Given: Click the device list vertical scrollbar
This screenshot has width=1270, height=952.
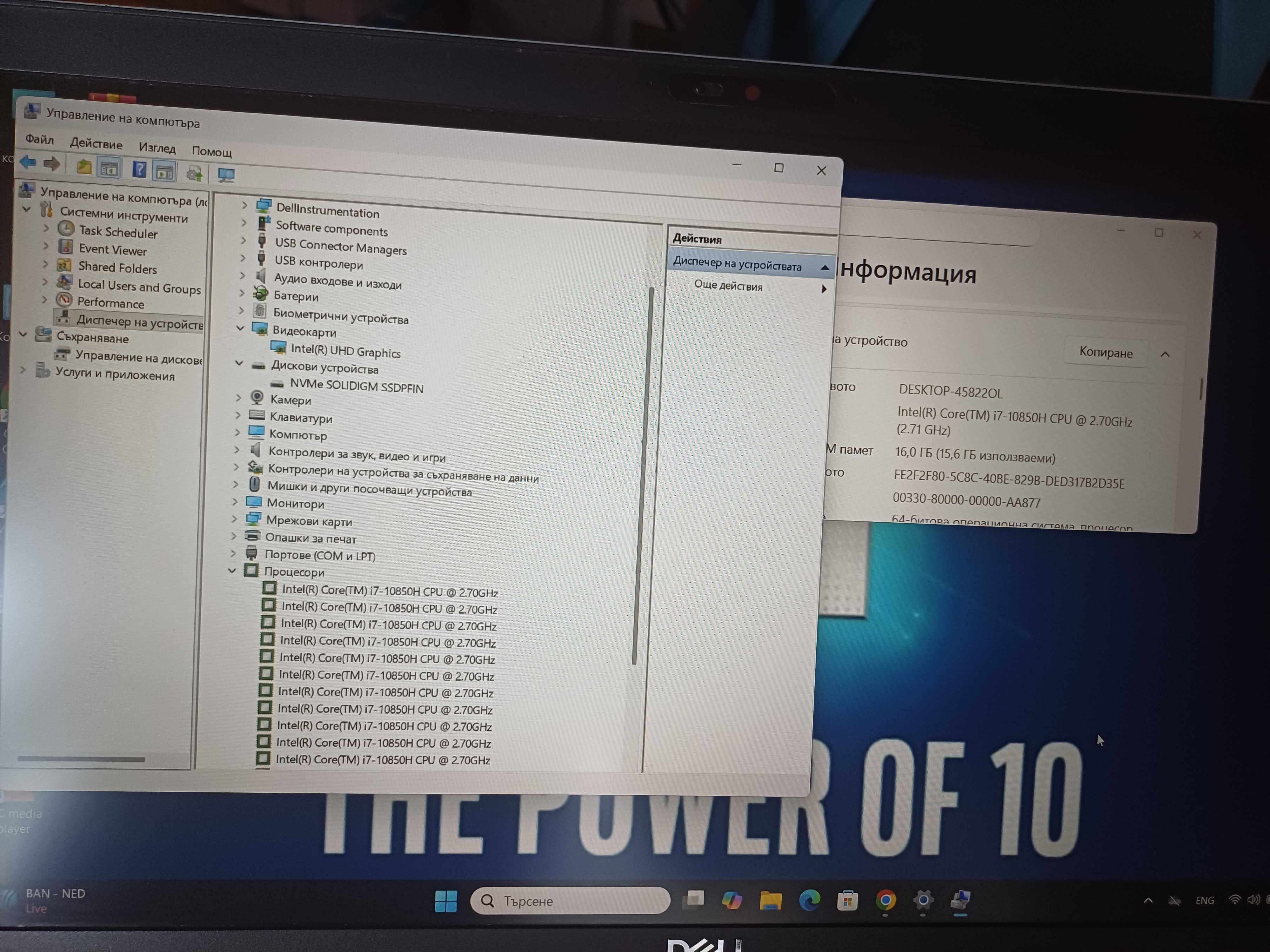Looking at the screenshot, I should pyautogui.click(x=643, y=476).
